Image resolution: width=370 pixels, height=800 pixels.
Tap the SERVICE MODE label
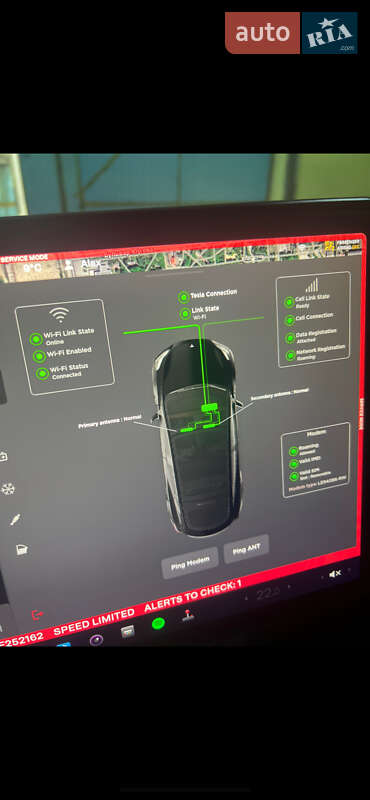[24, 258]
